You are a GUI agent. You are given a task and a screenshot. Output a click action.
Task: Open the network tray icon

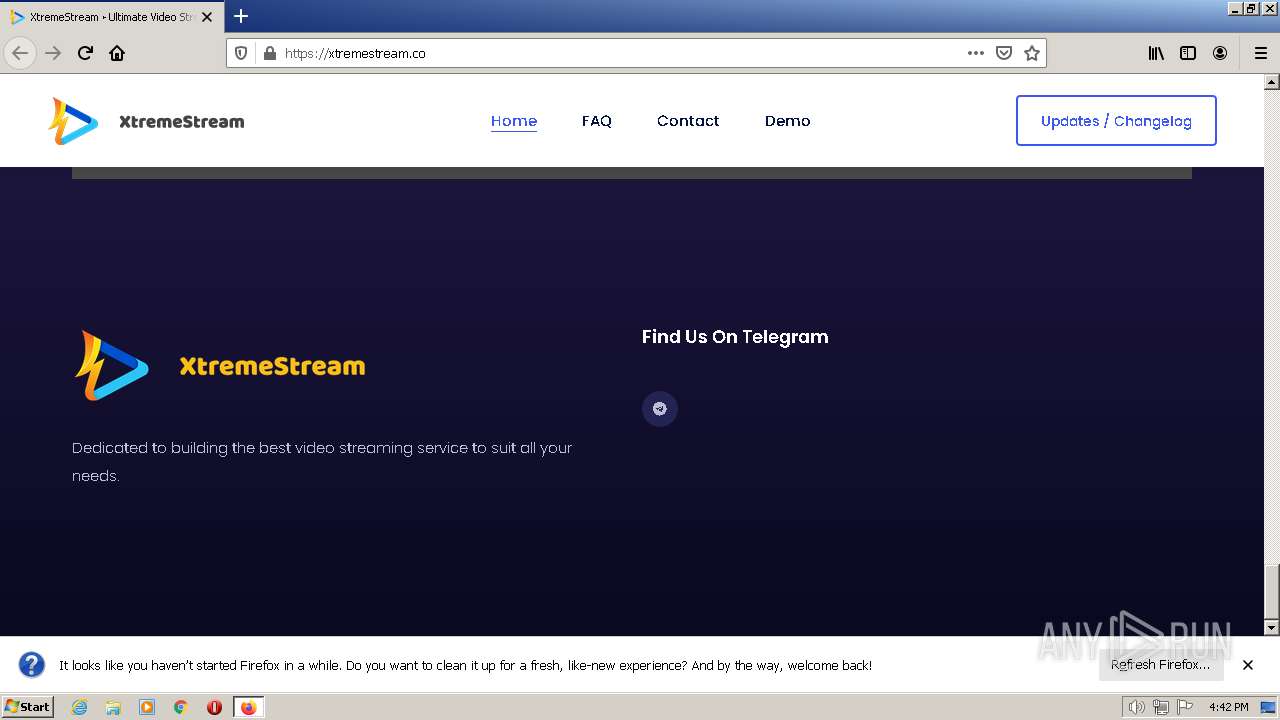(x=1160, y=707)
